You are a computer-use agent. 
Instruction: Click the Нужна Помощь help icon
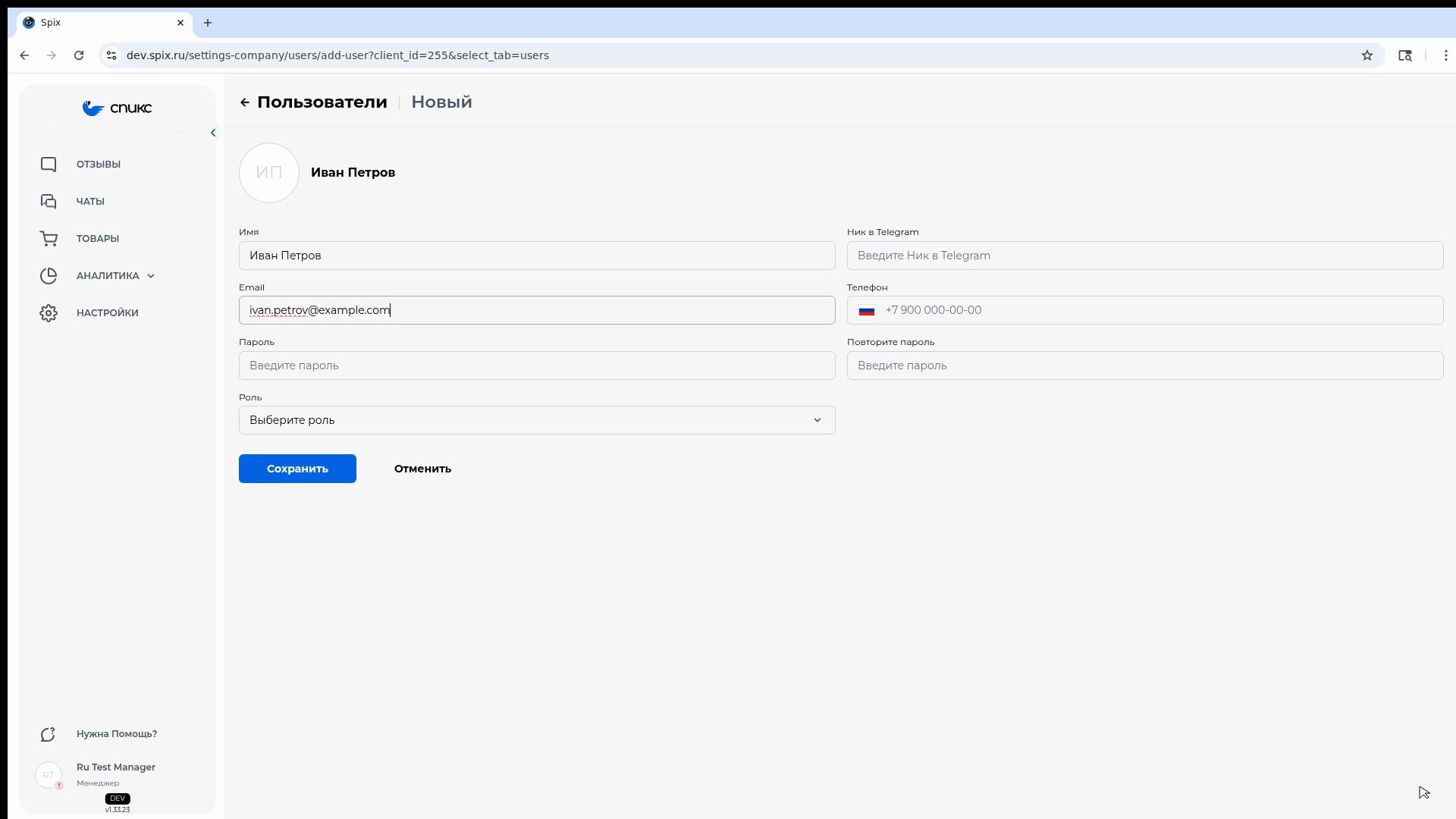click(x=49, y=734)
